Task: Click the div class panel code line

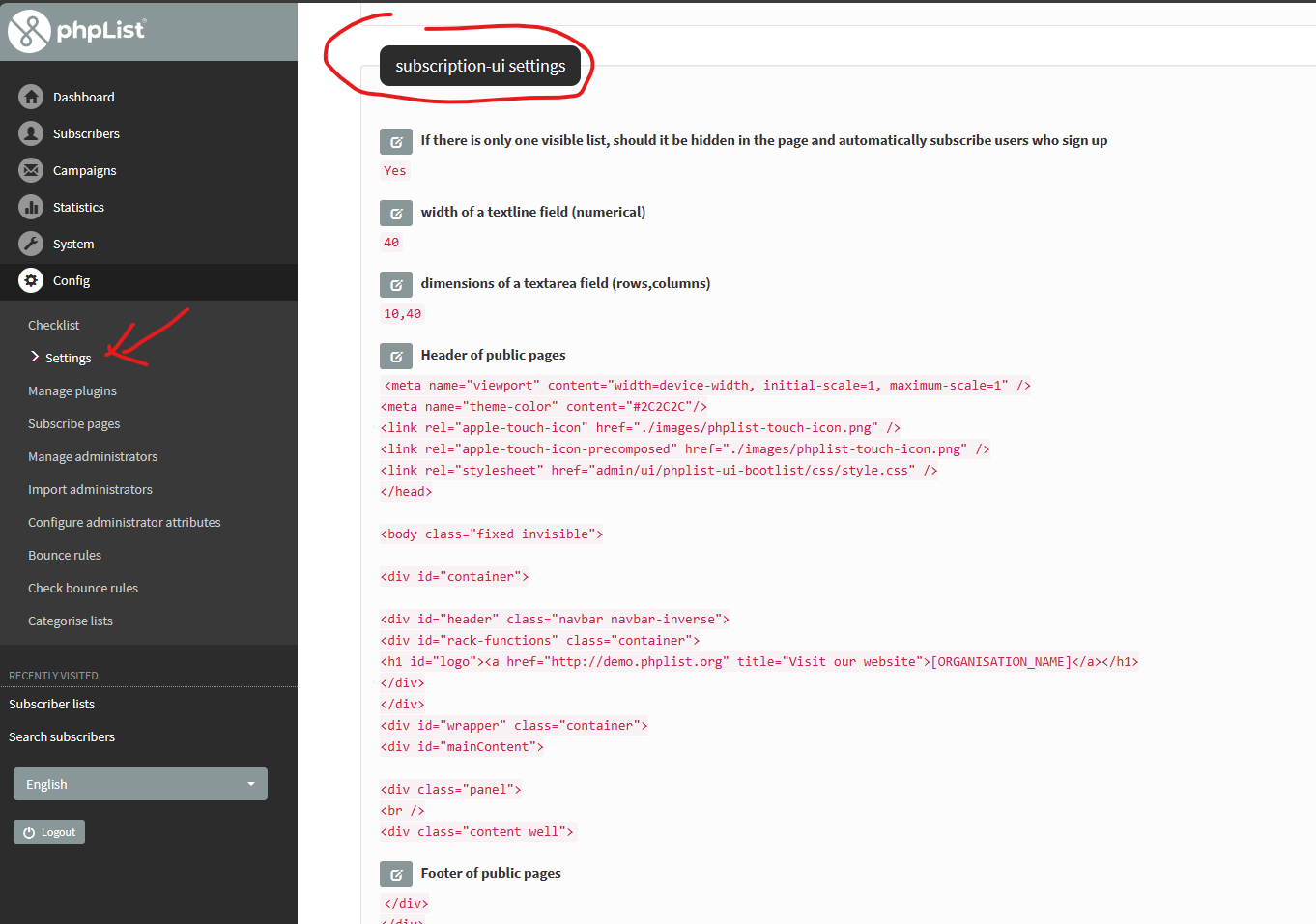Action: tap(451, 790)
